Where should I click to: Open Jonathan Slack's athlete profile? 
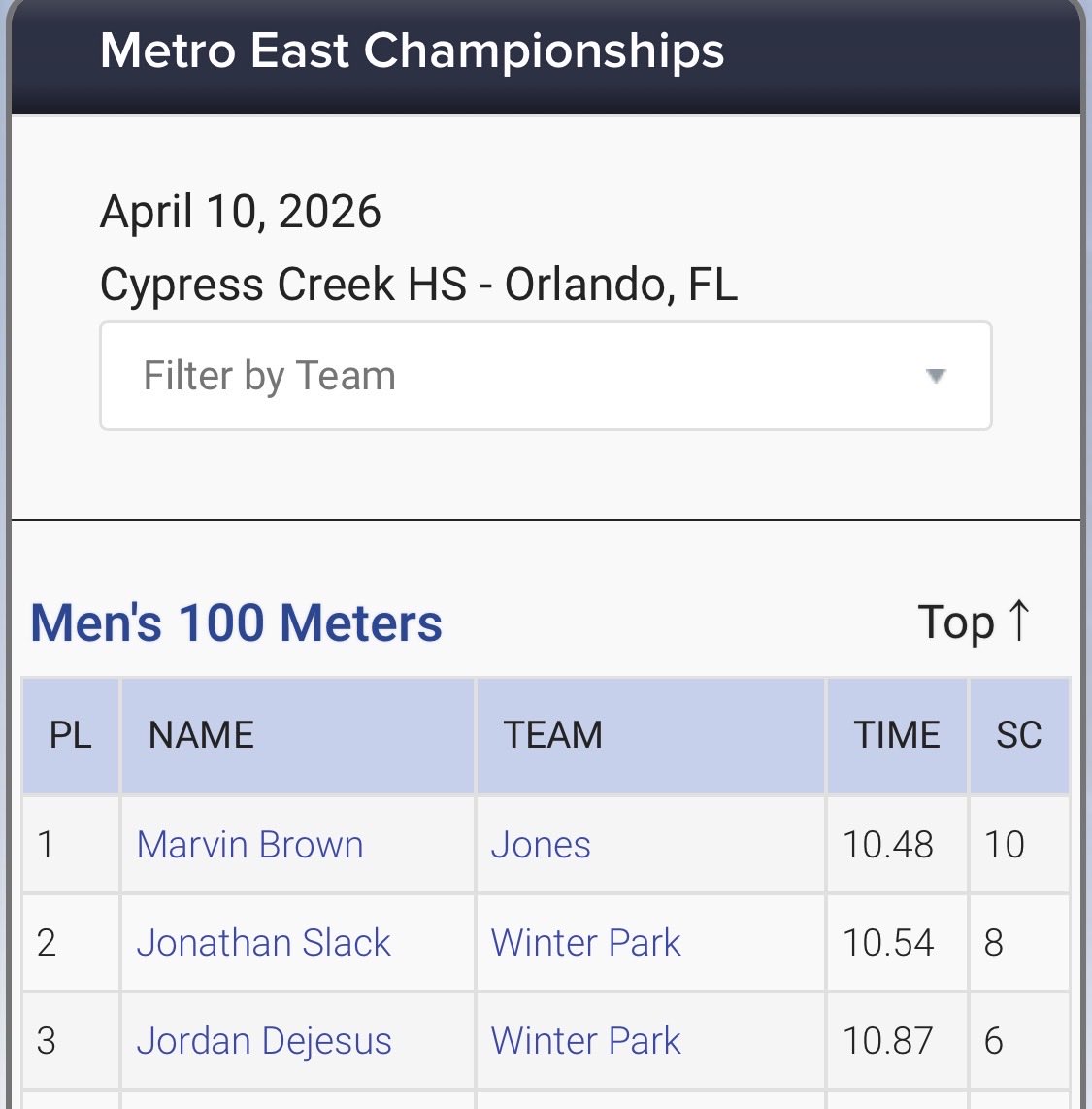tap(264, 942)
